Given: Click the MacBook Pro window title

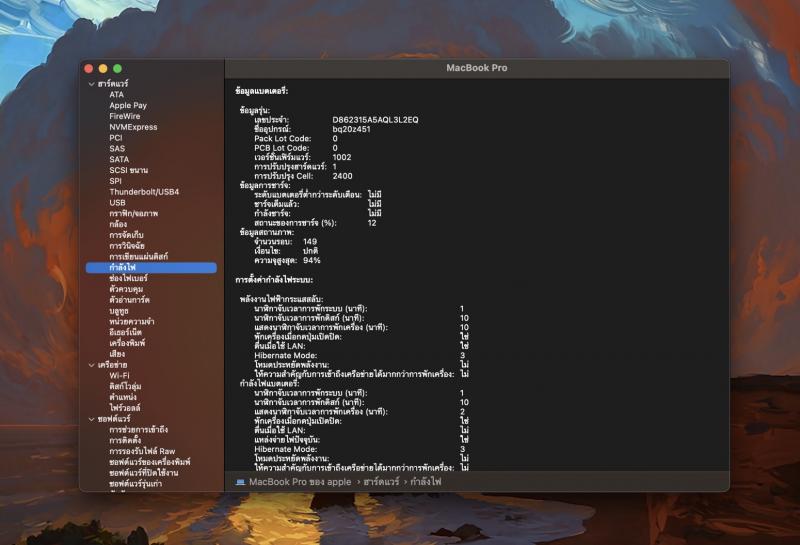Looking at the screenshot, I should [477, 68].
